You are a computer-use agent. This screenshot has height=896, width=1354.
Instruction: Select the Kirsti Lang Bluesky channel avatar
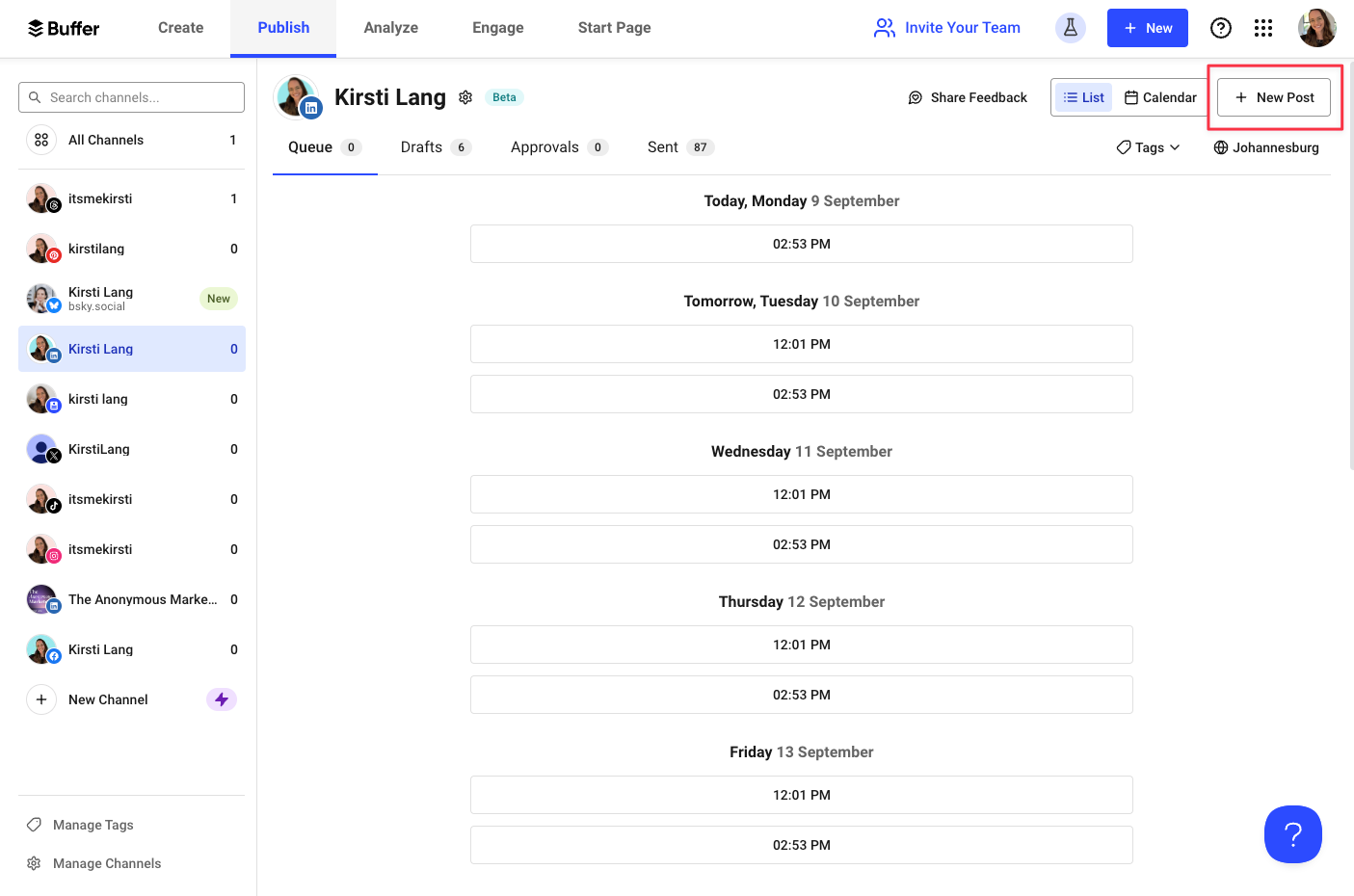tap(42, 299)
